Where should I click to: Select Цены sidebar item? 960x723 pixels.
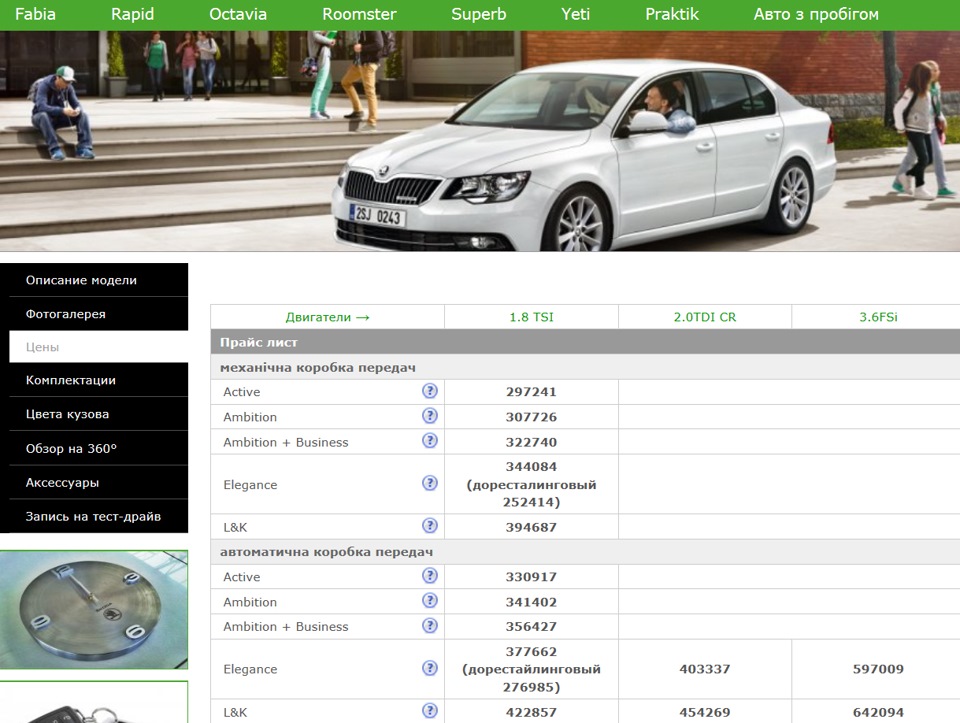click(99, 347)
